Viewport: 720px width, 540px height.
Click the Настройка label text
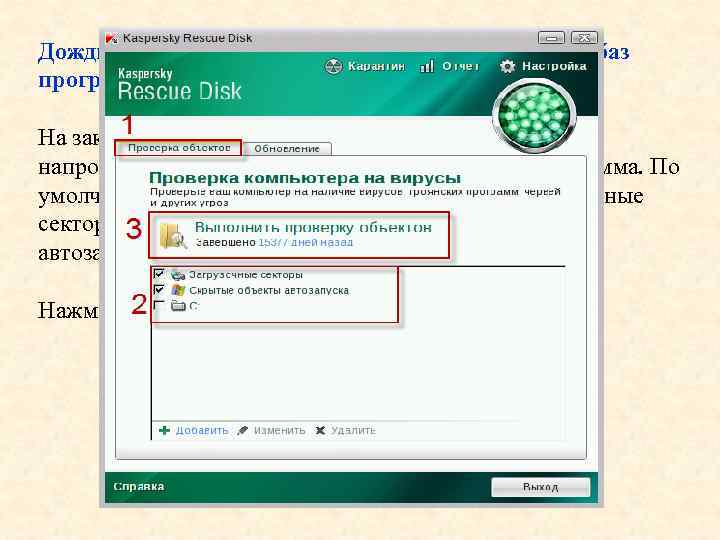pos(554,66)
